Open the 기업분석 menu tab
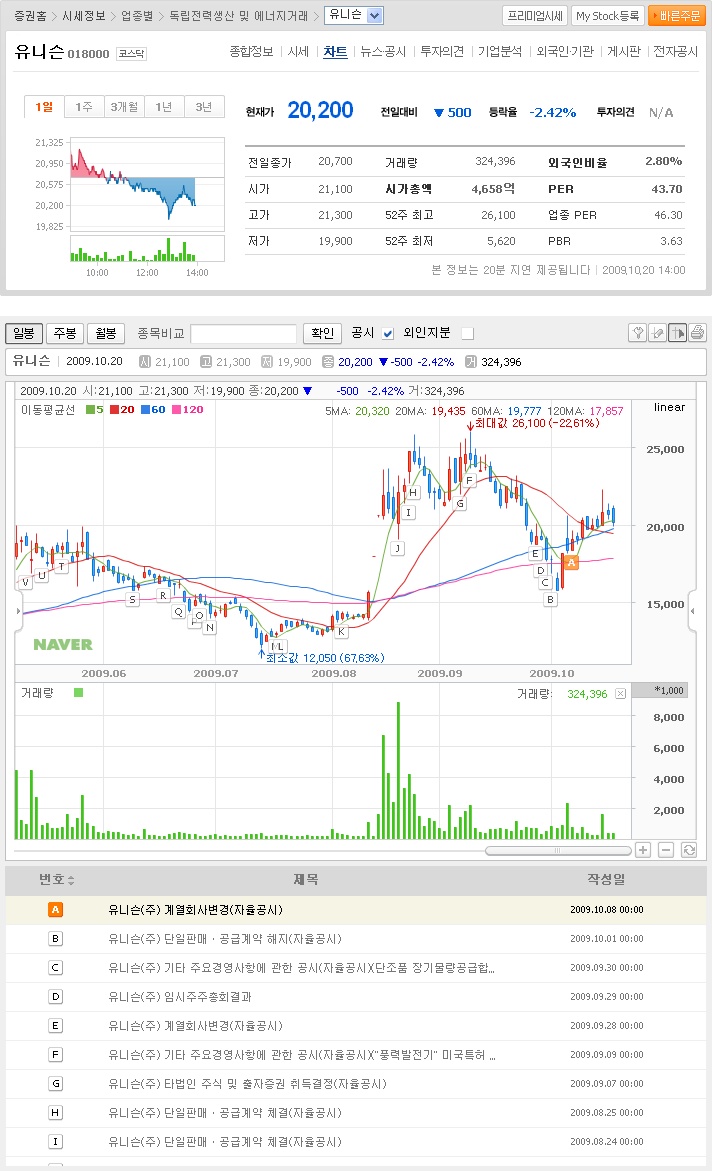This screenshot has height=1171, width=712. click(x=500, y=52)
